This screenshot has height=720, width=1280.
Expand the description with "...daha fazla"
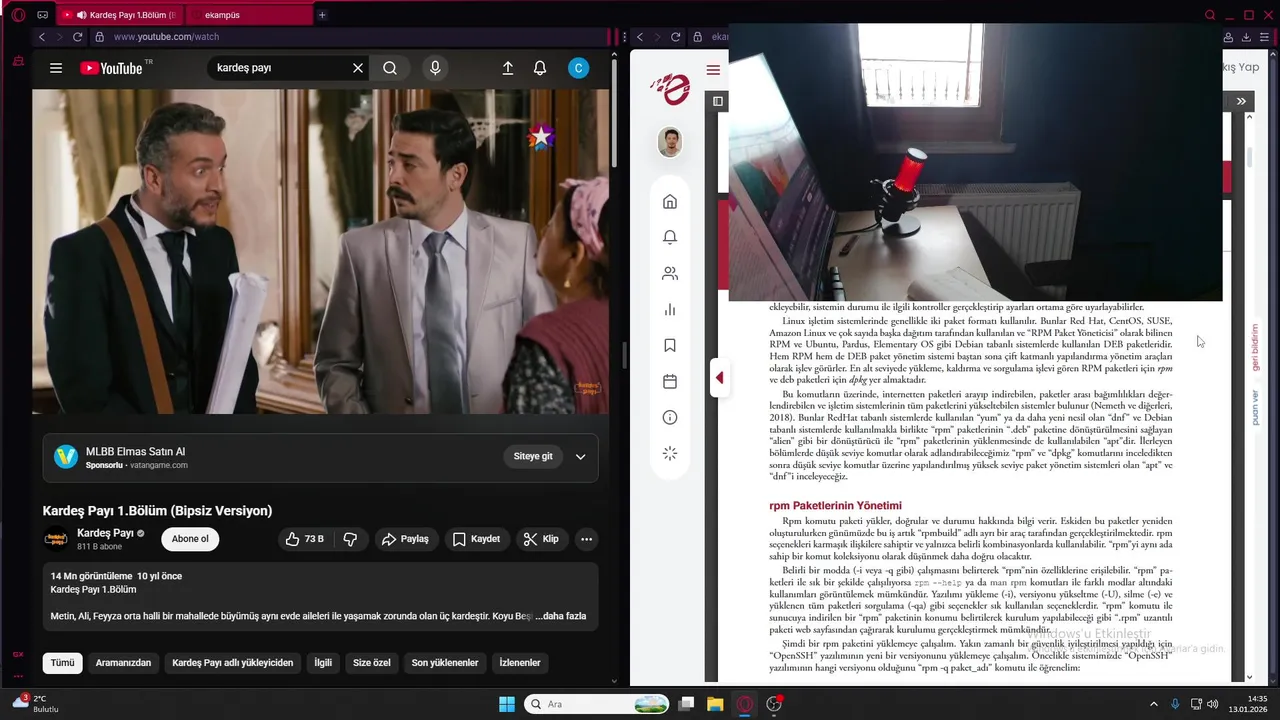tap(560, 616)
